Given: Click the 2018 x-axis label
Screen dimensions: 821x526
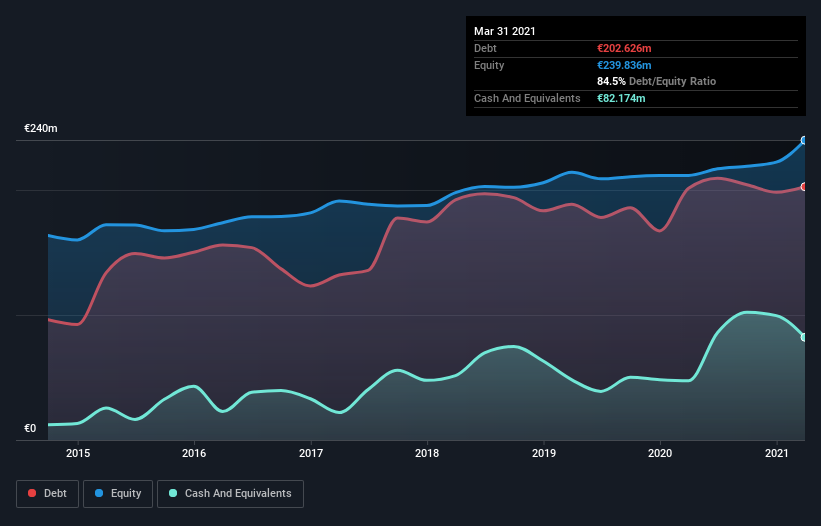Looking at the screenshot, I should pos(427,453).
